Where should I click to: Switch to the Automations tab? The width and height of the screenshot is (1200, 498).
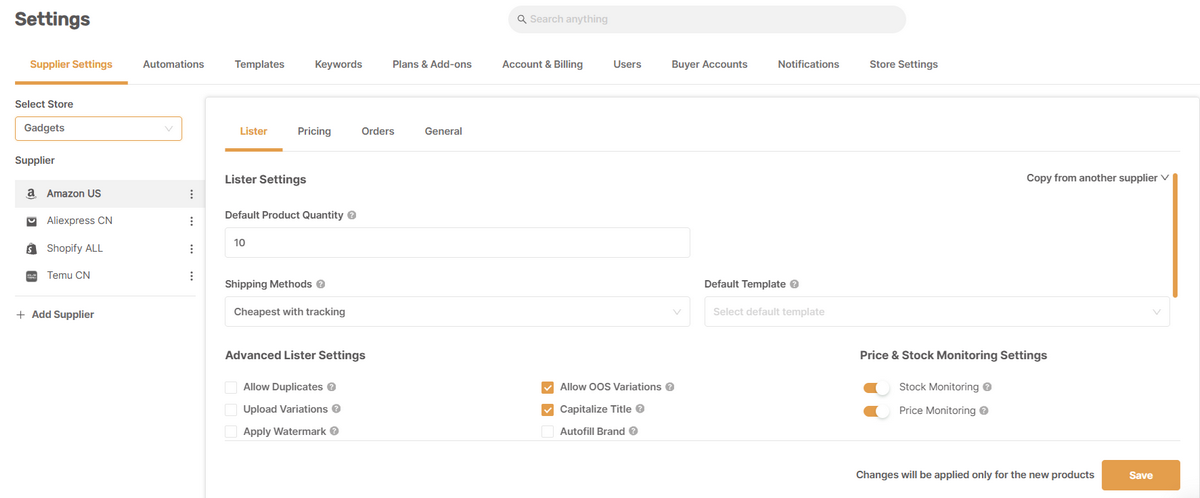(x=173, y=64)
